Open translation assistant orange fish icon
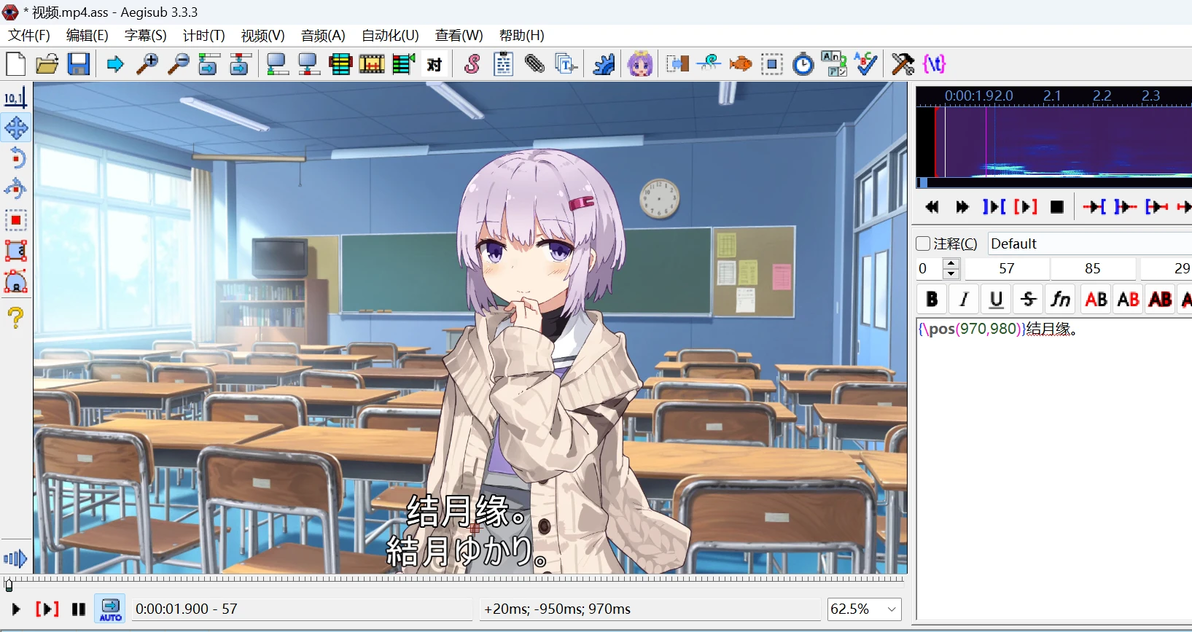The height and width of the screenshot is (632, 1192). [740, 65]
